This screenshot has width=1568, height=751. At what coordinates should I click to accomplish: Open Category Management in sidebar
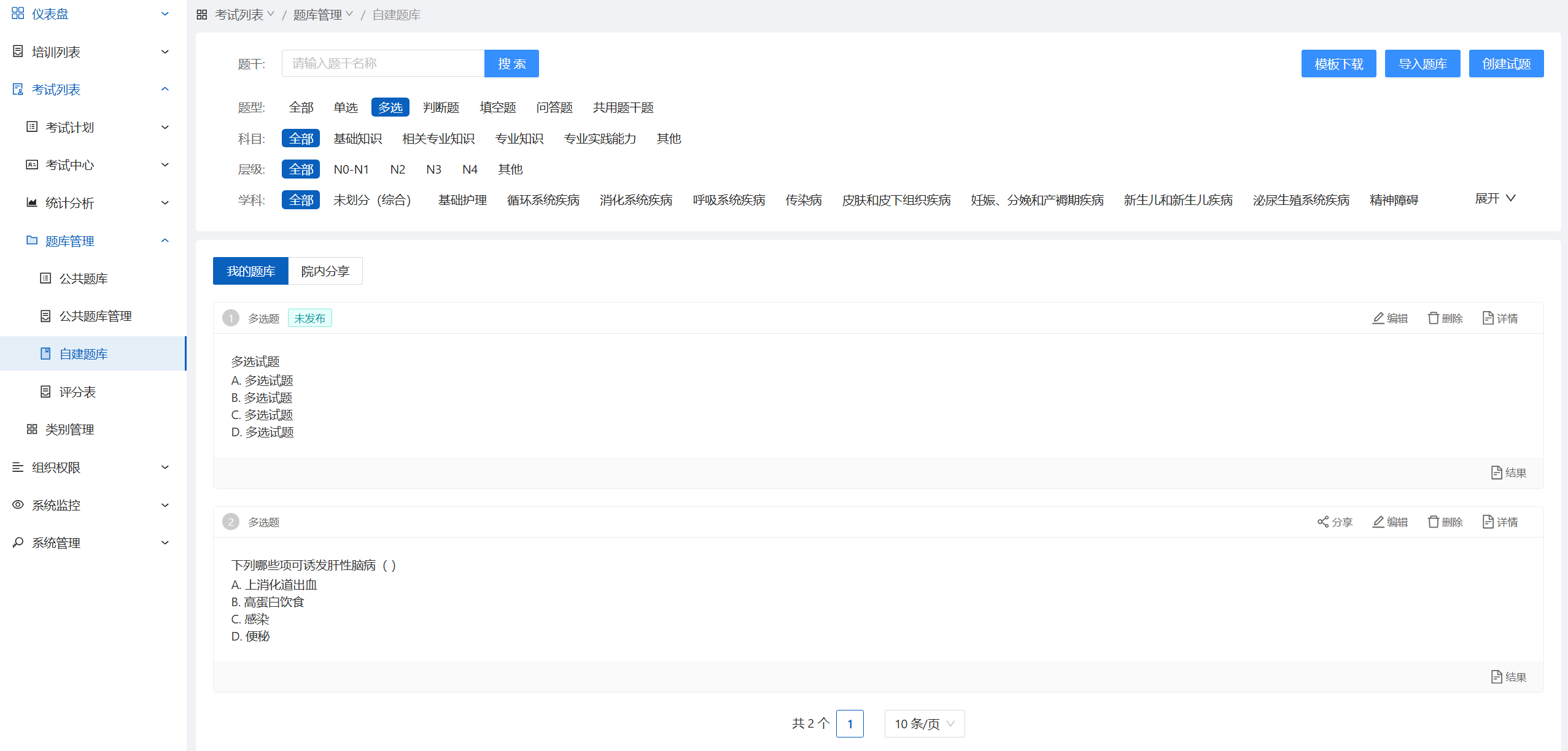(69, 429)
